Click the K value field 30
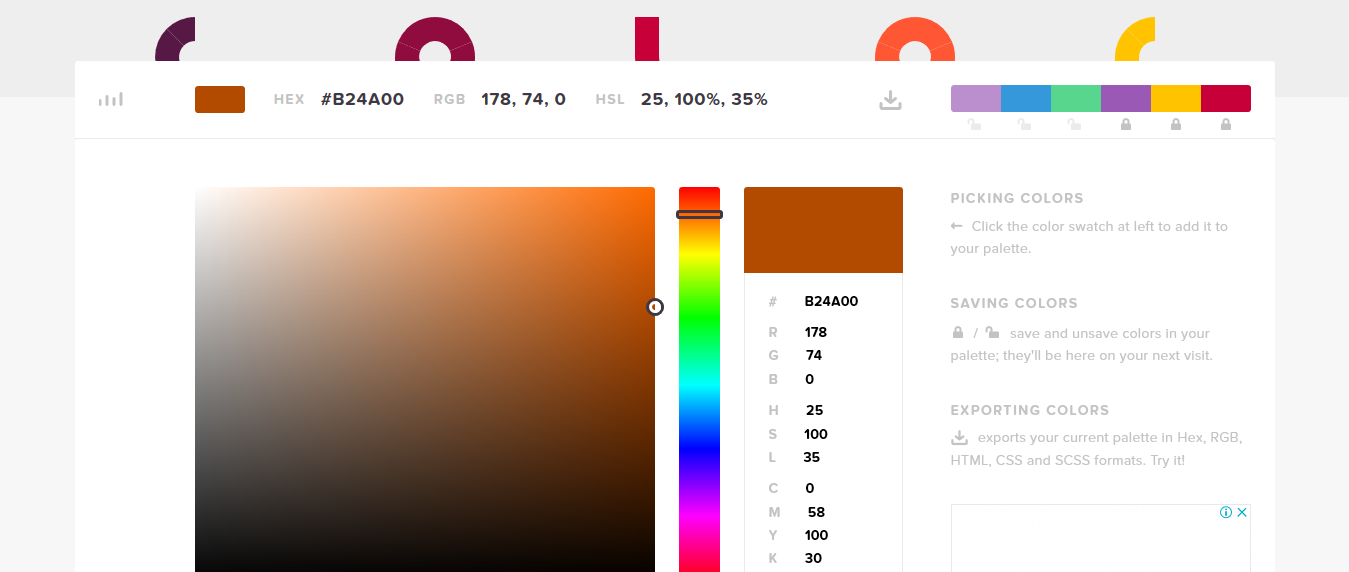The width and height of the screenshot is (1349, 572). 813,558
